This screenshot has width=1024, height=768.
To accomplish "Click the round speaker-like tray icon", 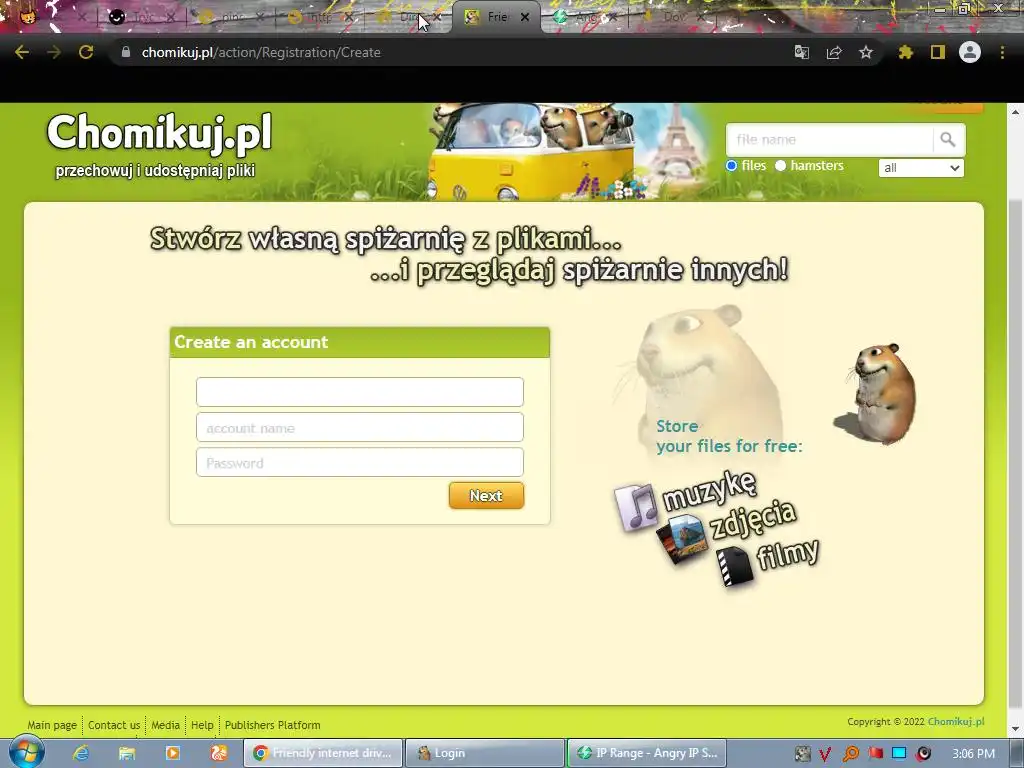I will (923, 754).
